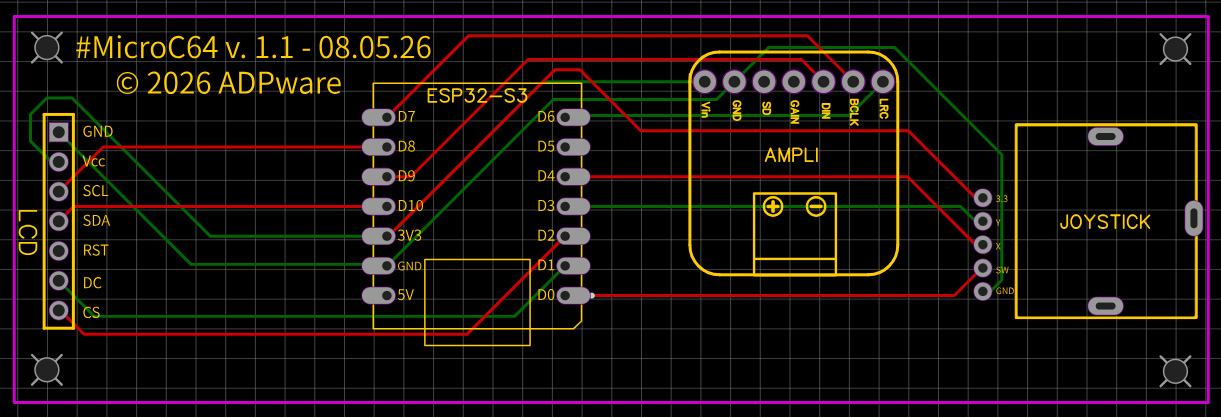
Task: Select the bottom joystick mounting slot
Action: (1105, 306)
